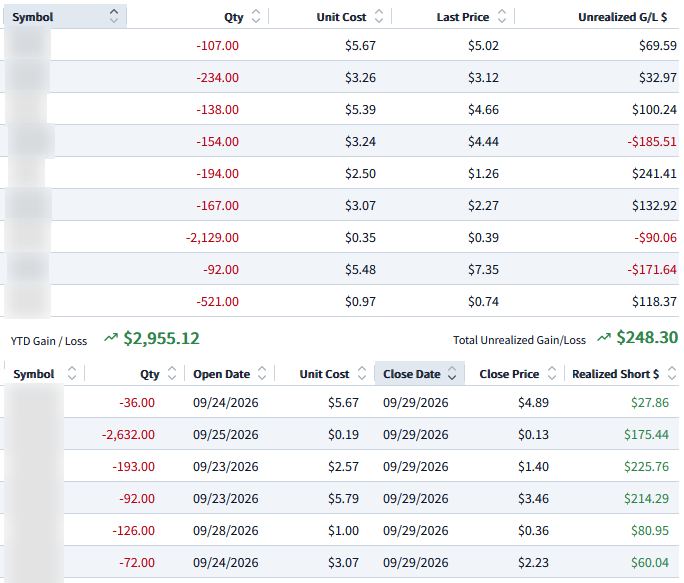Click last price $7.35
Image resolution: width=684 pixels, height=583 pixels.
coord(483,270)
